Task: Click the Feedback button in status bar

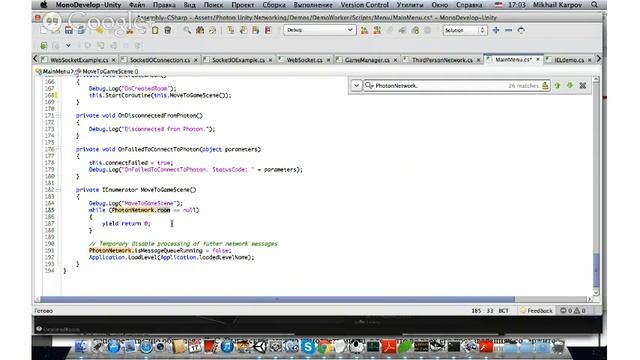Action: (536, 311)
